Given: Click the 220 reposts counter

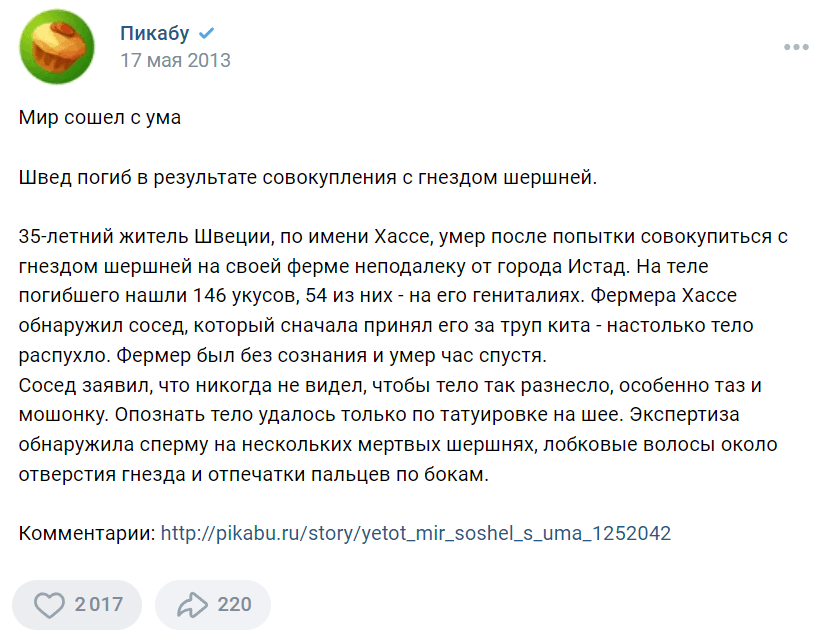Looking at the screenshot, I should click(235, 604).
